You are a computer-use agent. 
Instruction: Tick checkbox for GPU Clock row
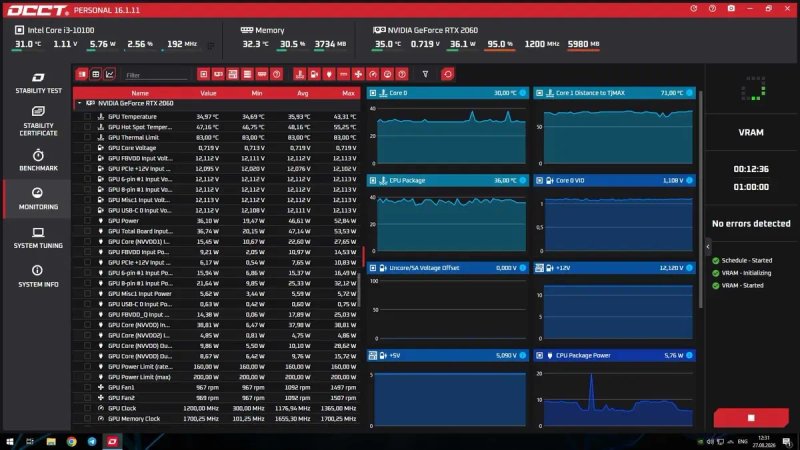click(88, 409)
